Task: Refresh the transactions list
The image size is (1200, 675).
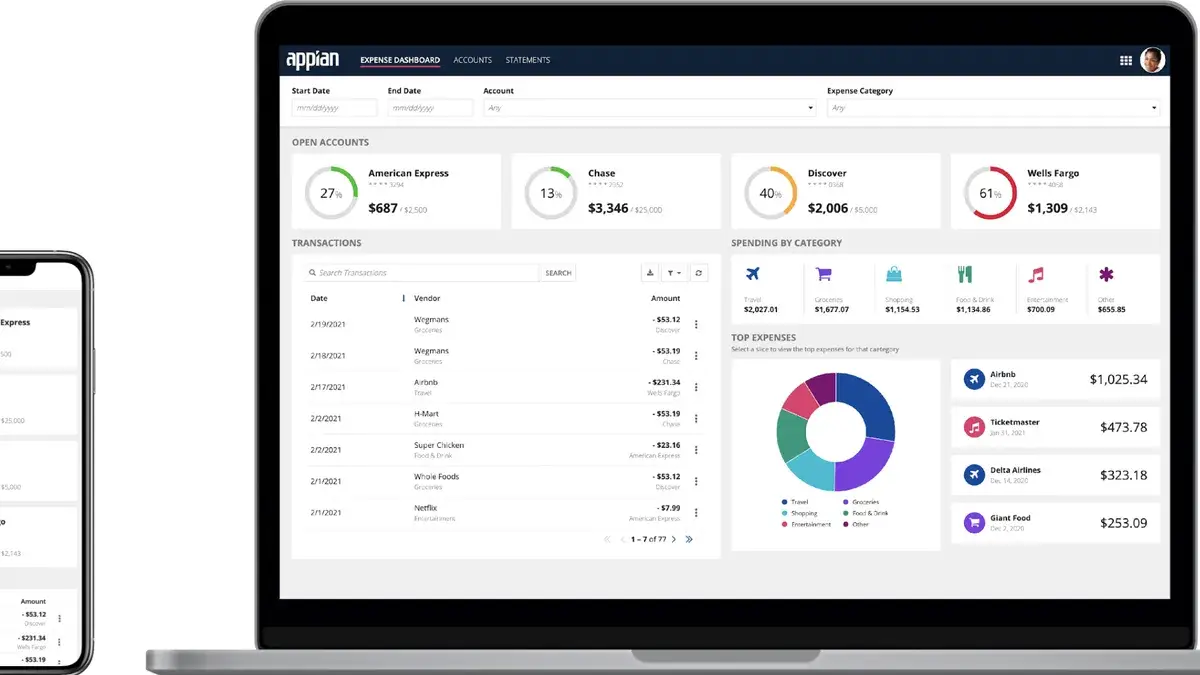Action: point(698,272)
